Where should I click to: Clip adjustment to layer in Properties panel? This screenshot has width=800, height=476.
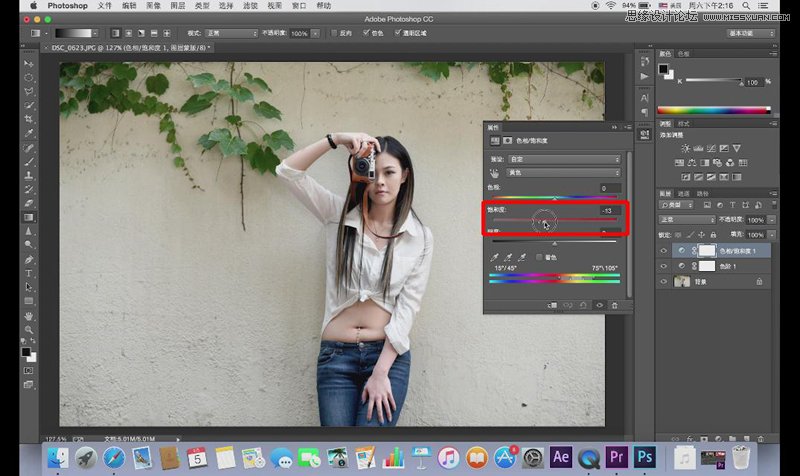[552, 305]
